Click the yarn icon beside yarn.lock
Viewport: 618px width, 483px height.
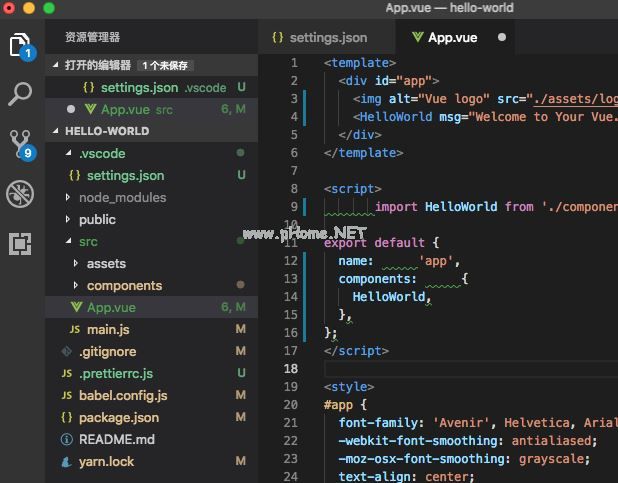67,461
